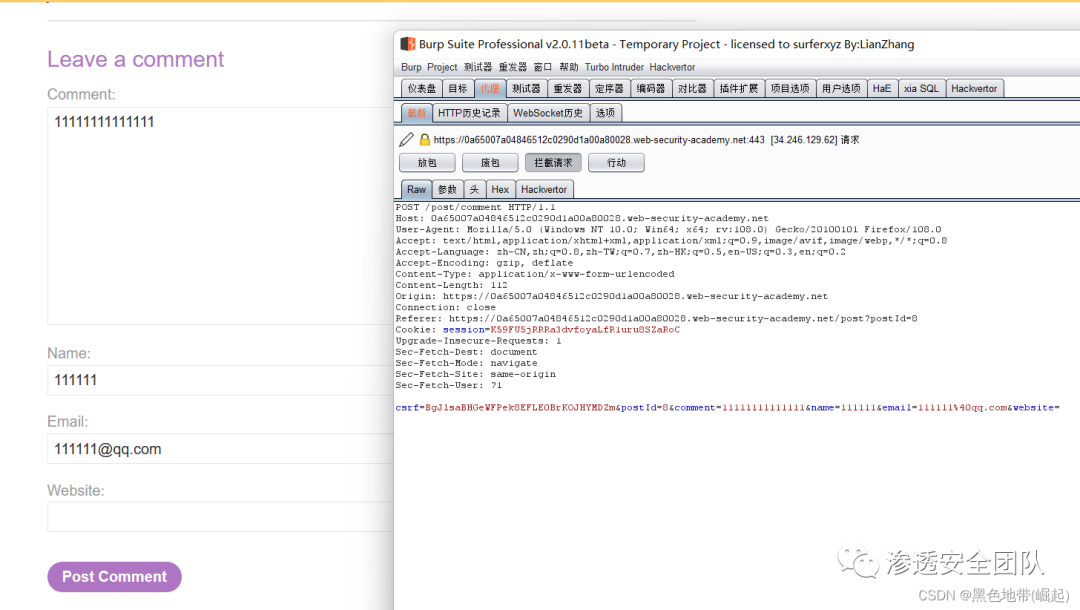Image resolution: width=1080 pixels, height=610 pixels.
Task: Click the Host header line in request
Action: click(582, 218)
